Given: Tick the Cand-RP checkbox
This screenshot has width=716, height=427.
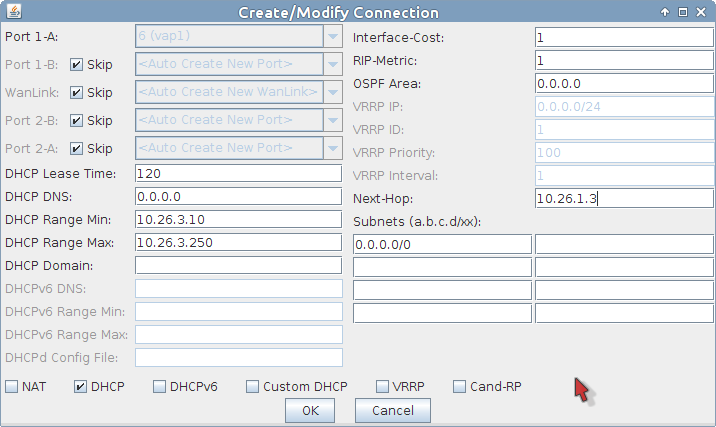Looking at the screenshot, I should click(x=460, y=386).
